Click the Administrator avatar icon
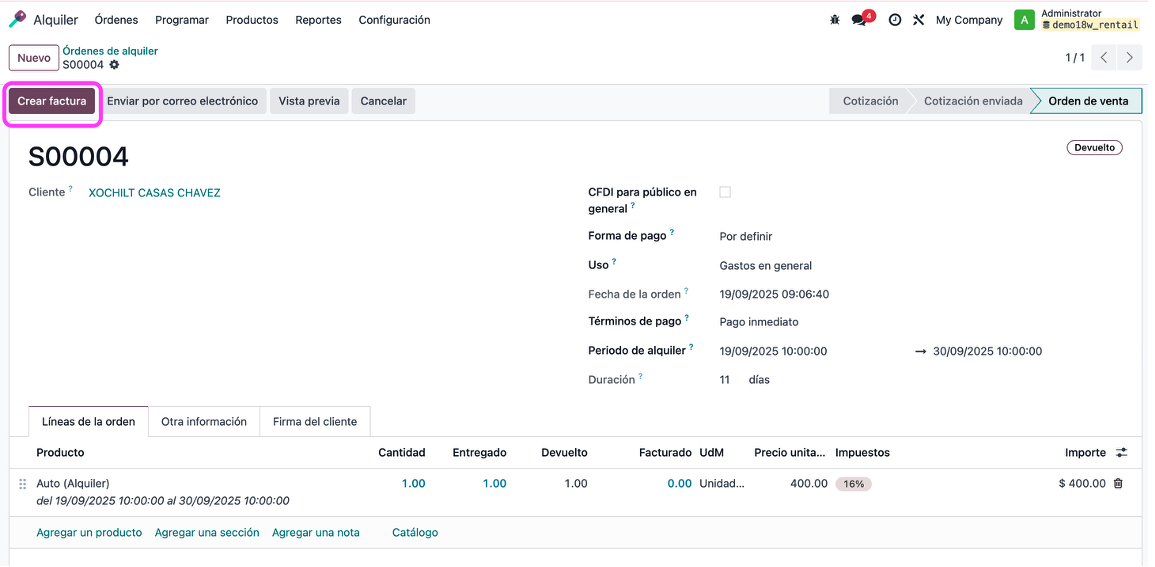This screenshot has height=567, width=1155. tap(1025, 20)
